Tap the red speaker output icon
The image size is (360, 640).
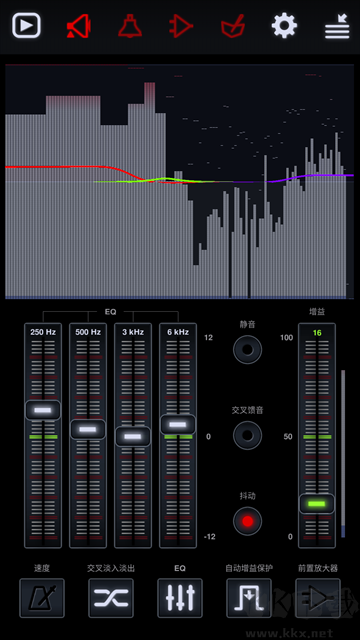[x=78, y=26]
